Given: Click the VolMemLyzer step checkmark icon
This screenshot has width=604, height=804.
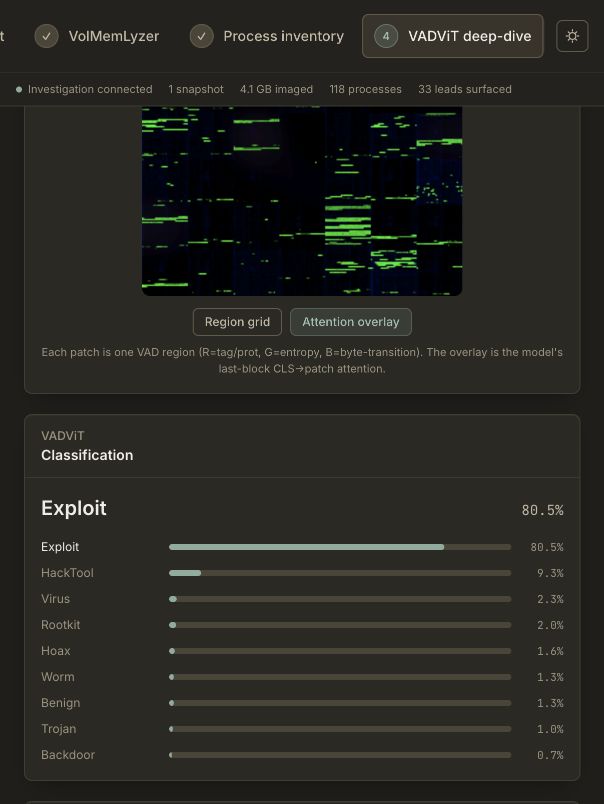Looking at the screenshot, I should pos(46,36).
